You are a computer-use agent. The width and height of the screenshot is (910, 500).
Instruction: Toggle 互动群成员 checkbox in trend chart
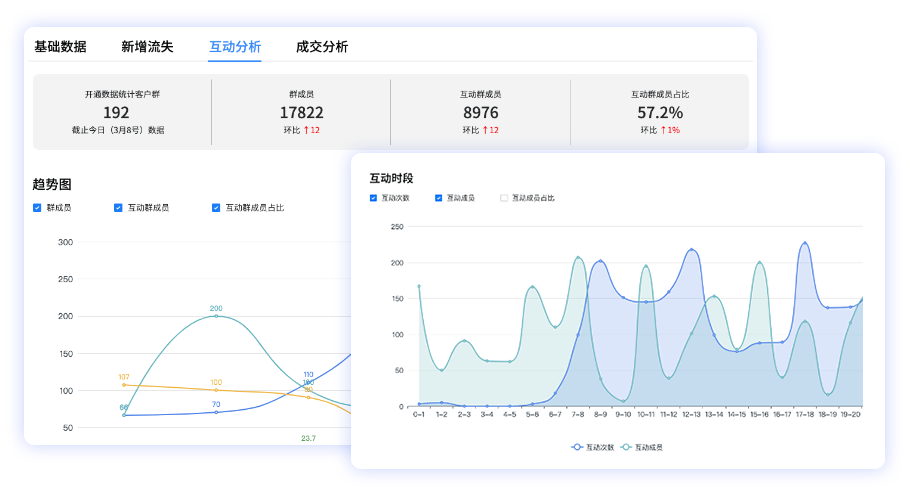pyautogui.click(x=118, y=208)
